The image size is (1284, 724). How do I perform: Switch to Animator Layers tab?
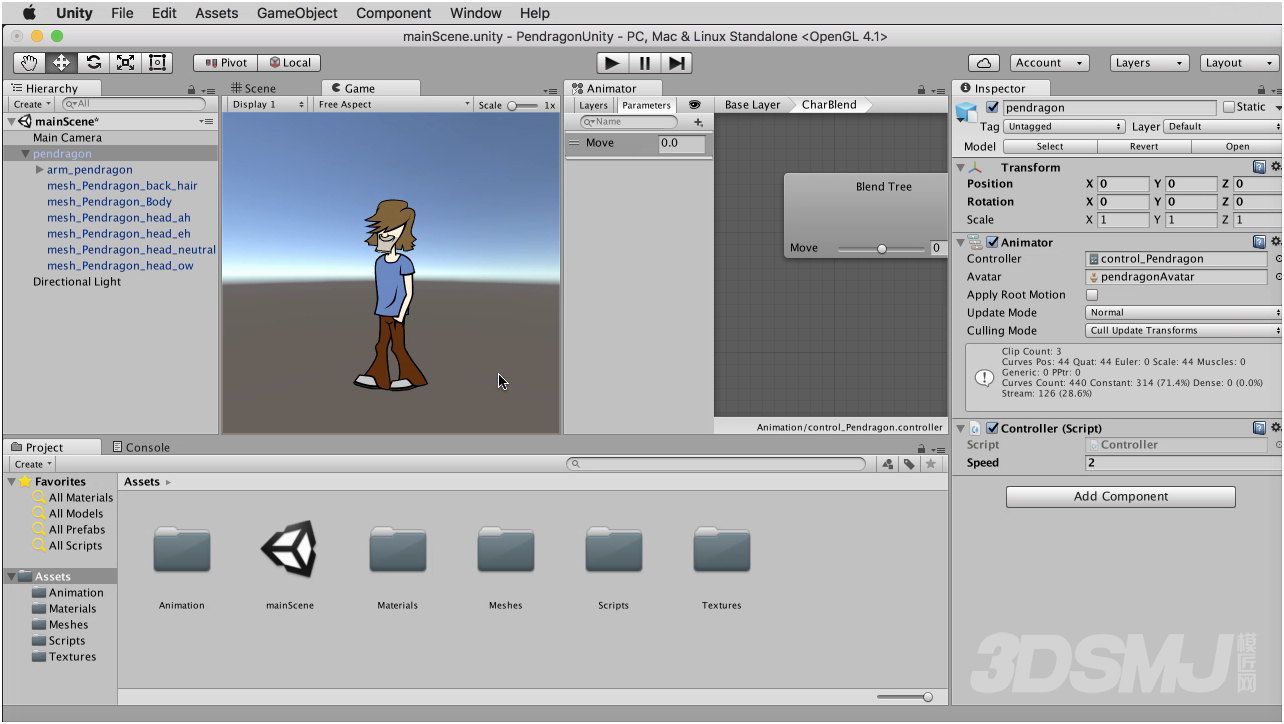tap(593, 105)
